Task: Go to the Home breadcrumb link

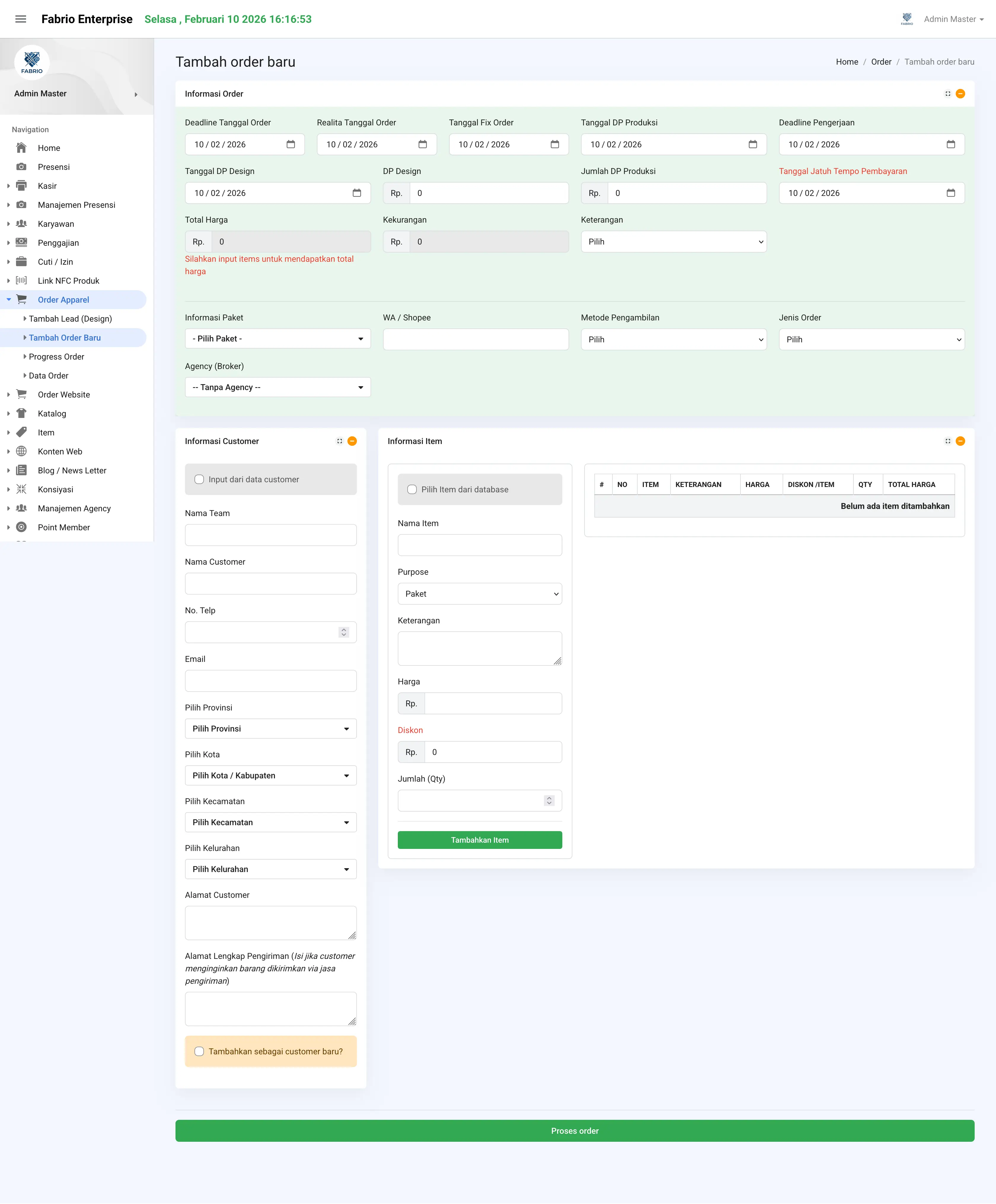Action: coord(846,62)
